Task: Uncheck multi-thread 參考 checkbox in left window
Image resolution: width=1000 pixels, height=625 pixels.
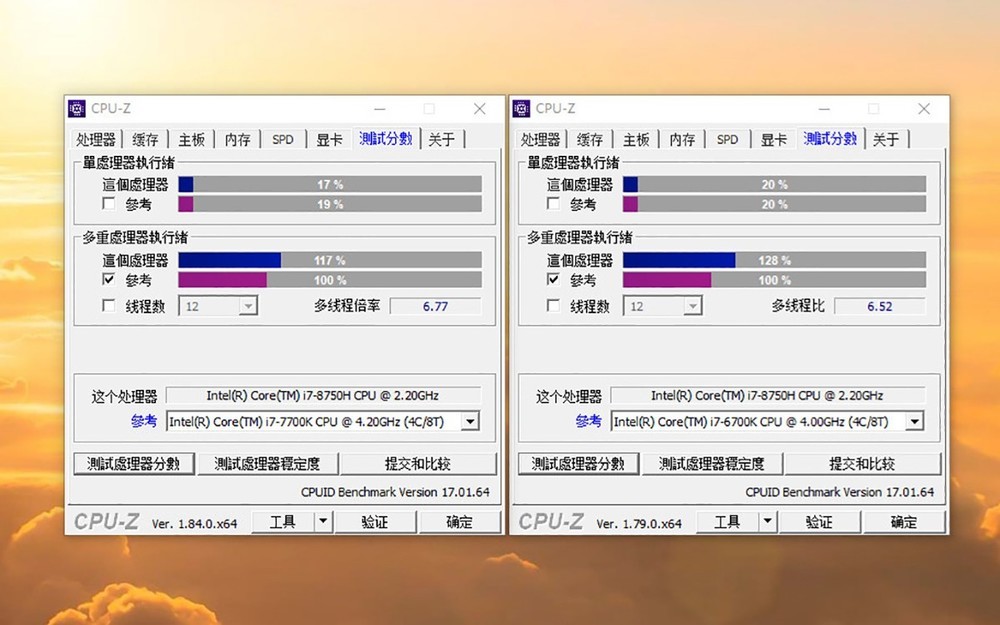Action: pyautogui.click(x=109, y=279)
